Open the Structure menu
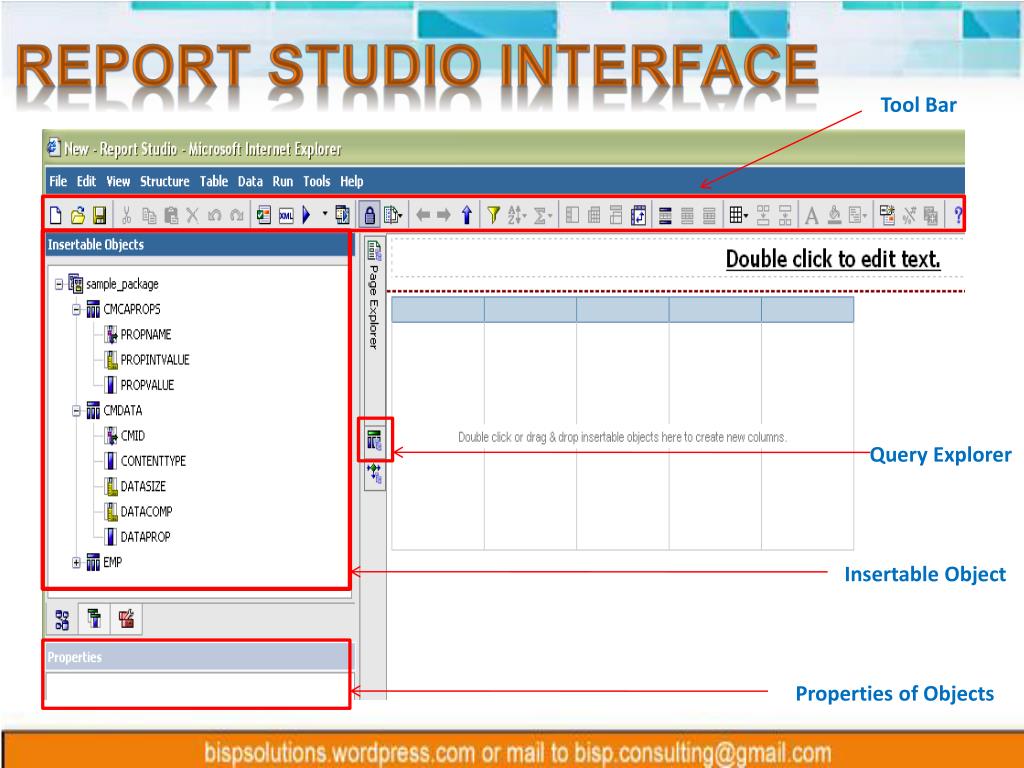The width and height of the screenshot is (1024, 768). pos(165,181)
